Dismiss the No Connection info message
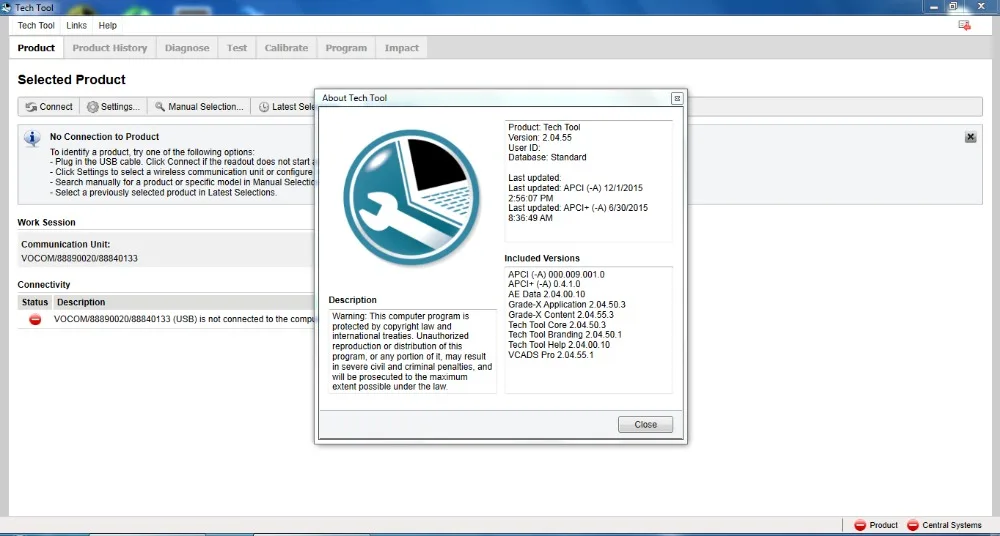The image size is (1000, 536). click(971, 137)
